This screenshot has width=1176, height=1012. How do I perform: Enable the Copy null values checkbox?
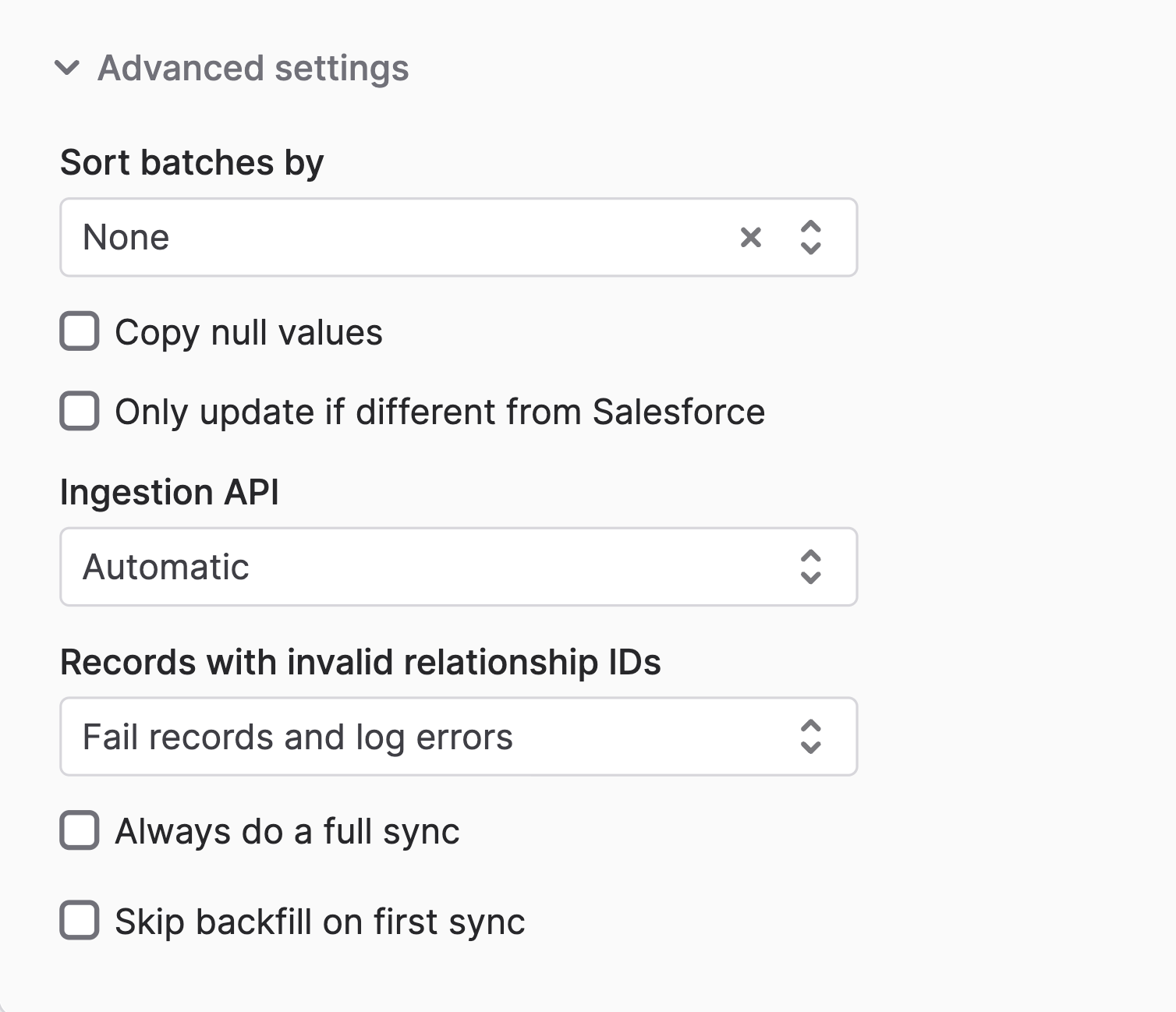80,331
